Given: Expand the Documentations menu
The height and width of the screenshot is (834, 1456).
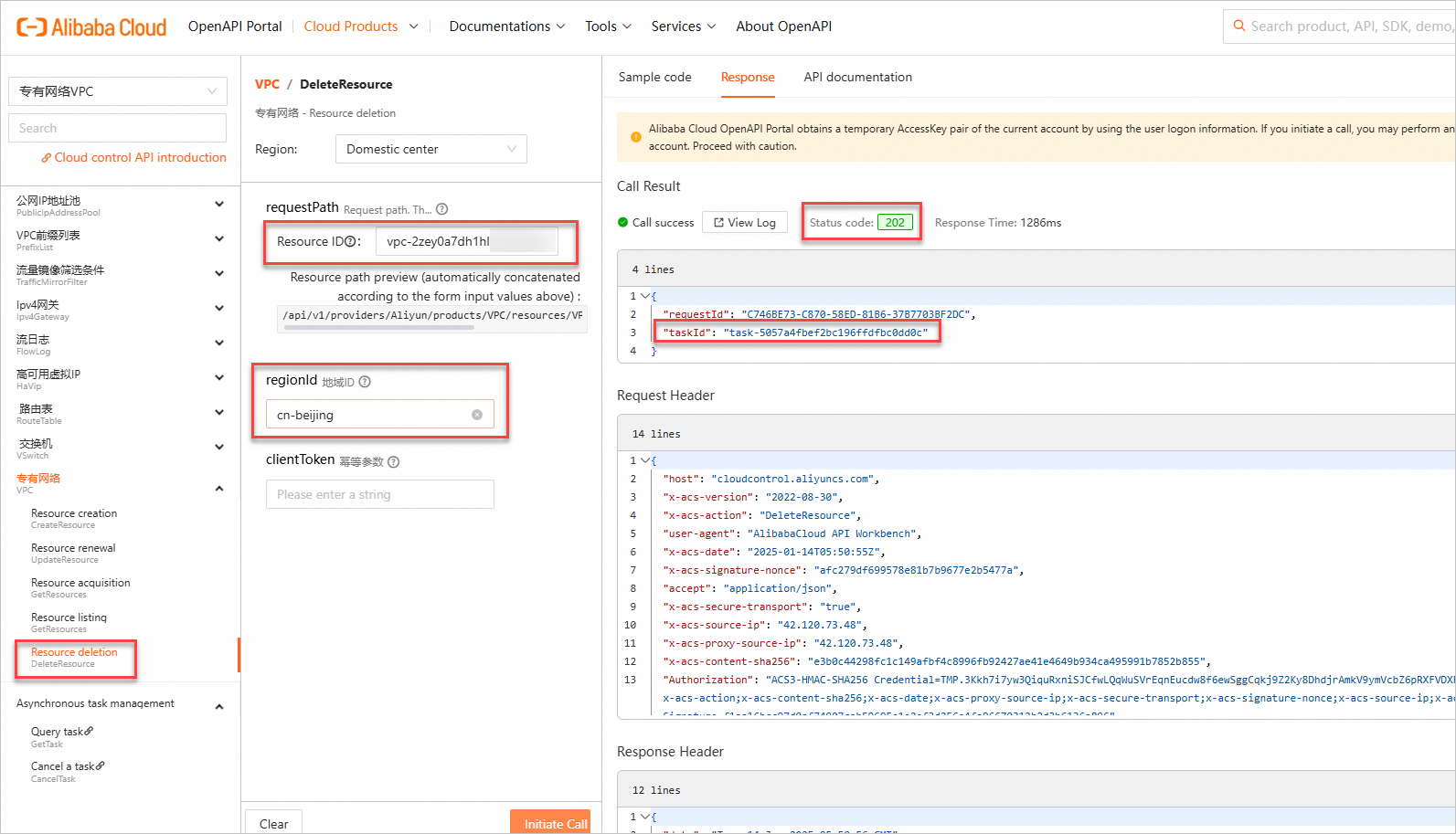Looking at the screenshot, I should pos(507,26).
